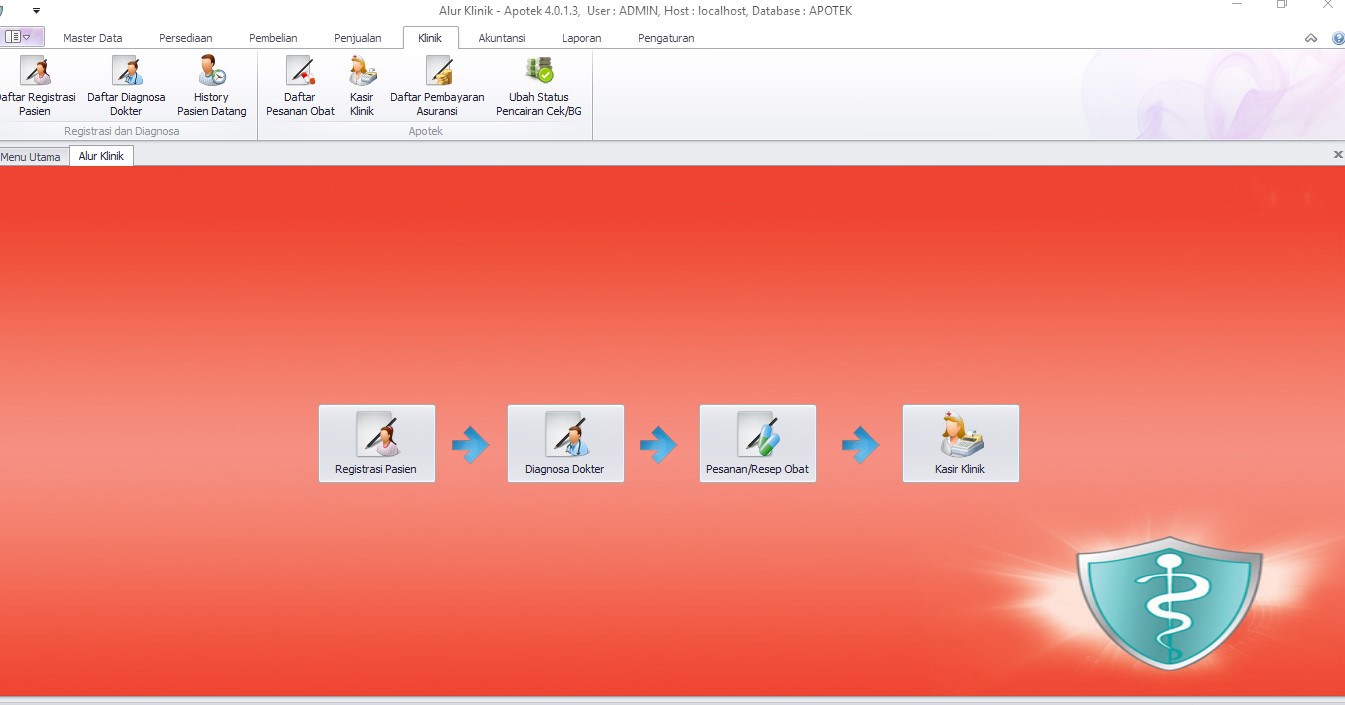Screen dimensions: 1345x705
Task: Switch to the Persediaan ribbon tab
Action: pos(186,38)
